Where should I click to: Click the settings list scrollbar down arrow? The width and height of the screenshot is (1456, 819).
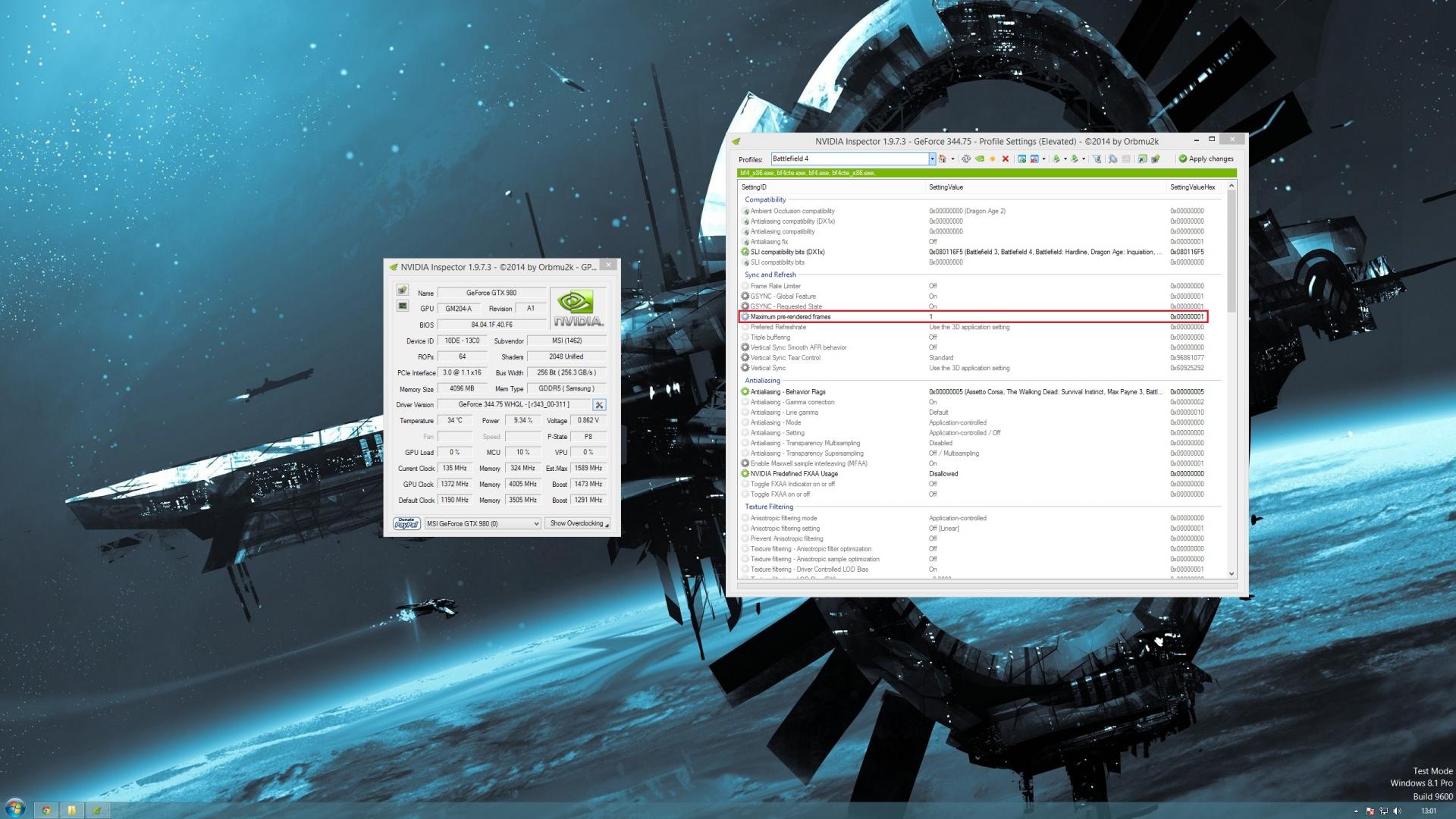(x=1231, y=573)
